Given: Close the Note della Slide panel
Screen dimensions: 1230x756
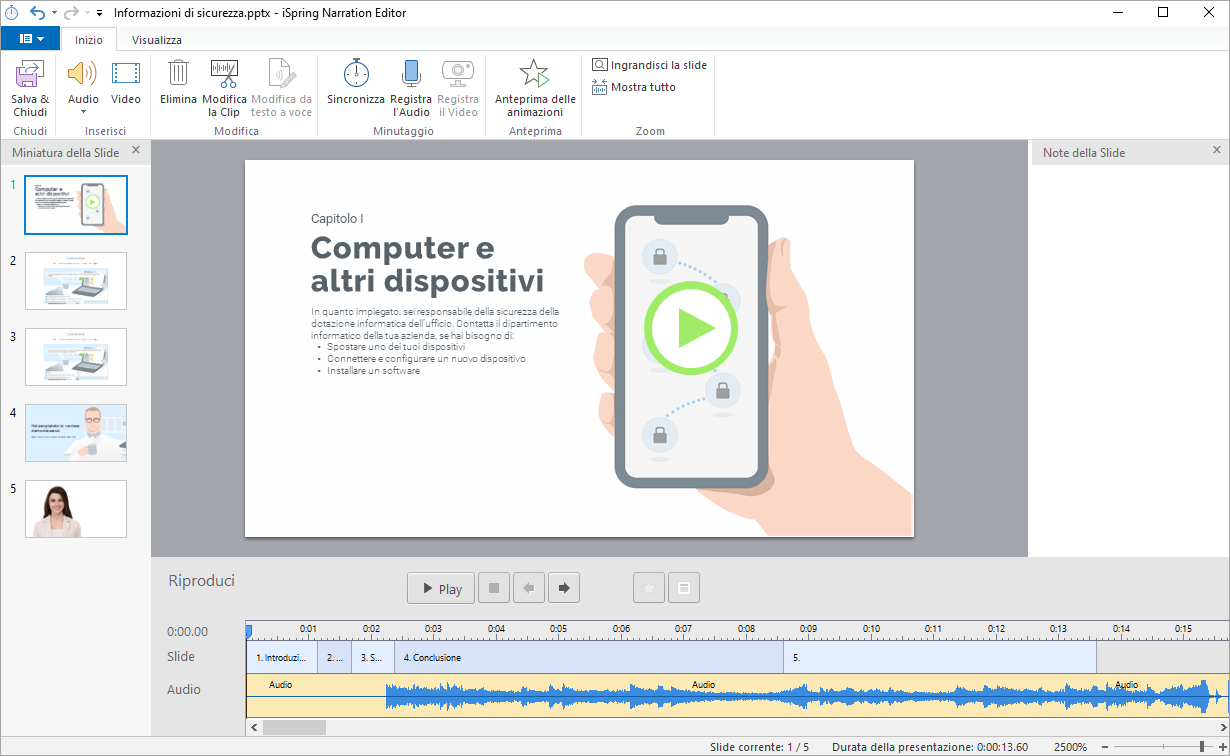Looking at the screenshot, I should point(1217,150).
